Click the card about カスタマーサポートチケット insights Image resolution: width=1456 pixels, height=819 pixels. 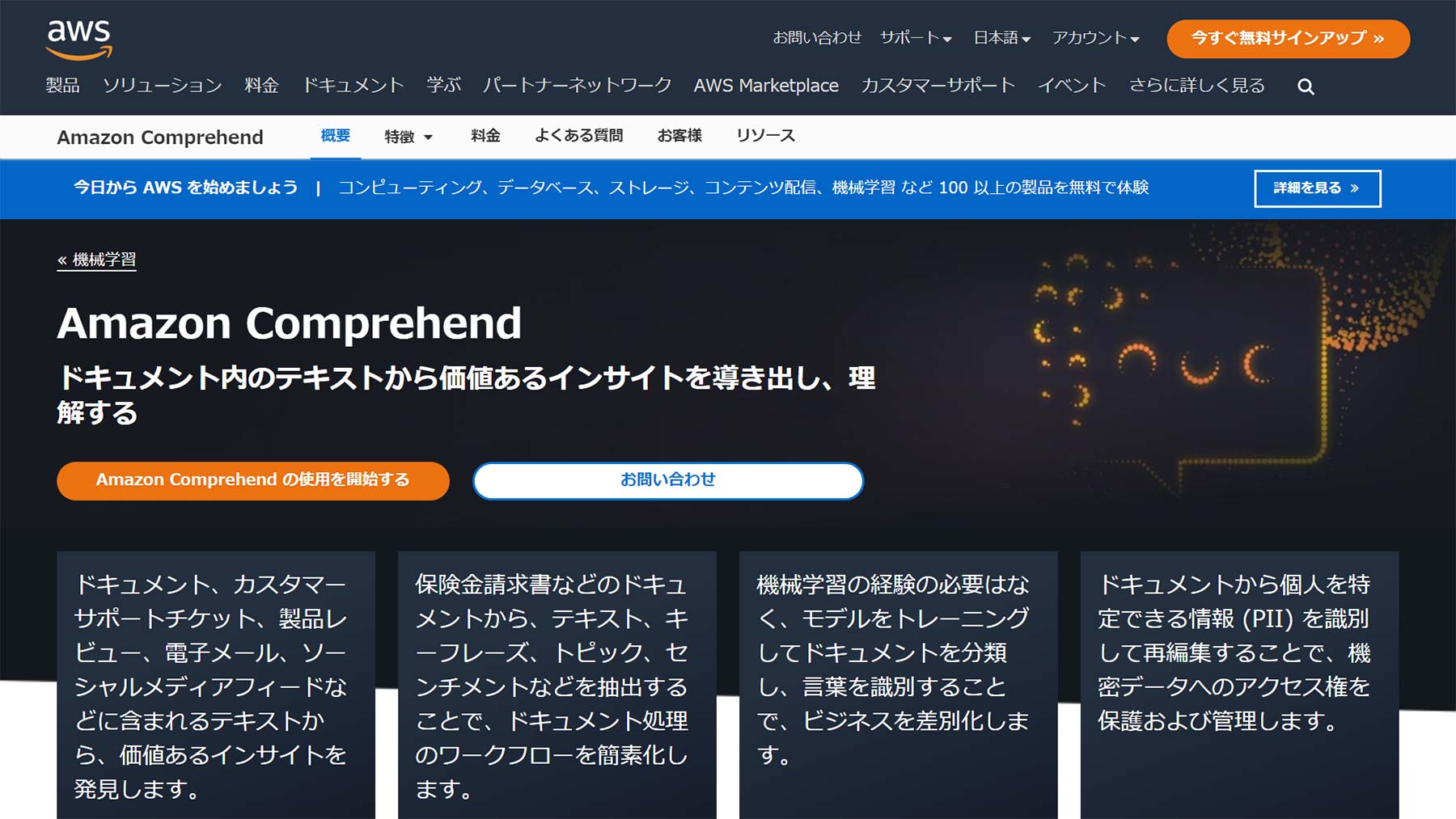point(216,686)
